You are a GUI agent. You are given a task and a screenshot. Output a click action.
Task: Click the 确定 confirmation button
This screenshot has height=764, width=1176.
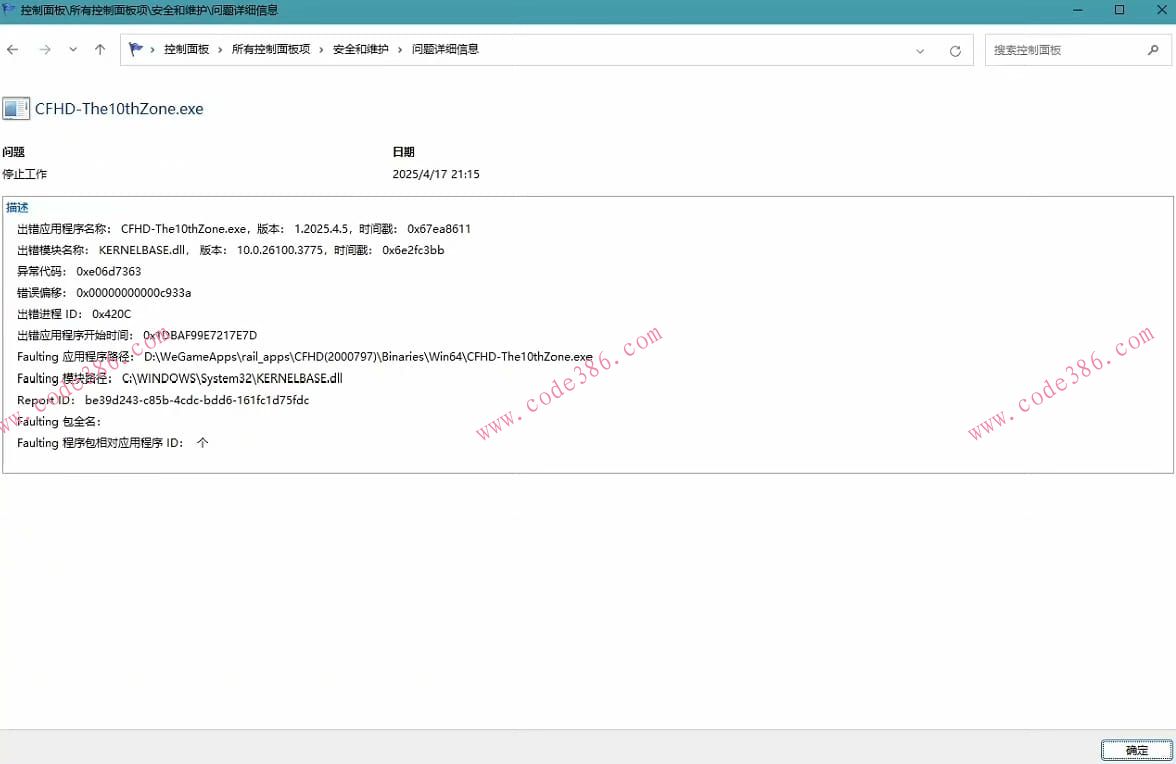(x=1135, y=750)
